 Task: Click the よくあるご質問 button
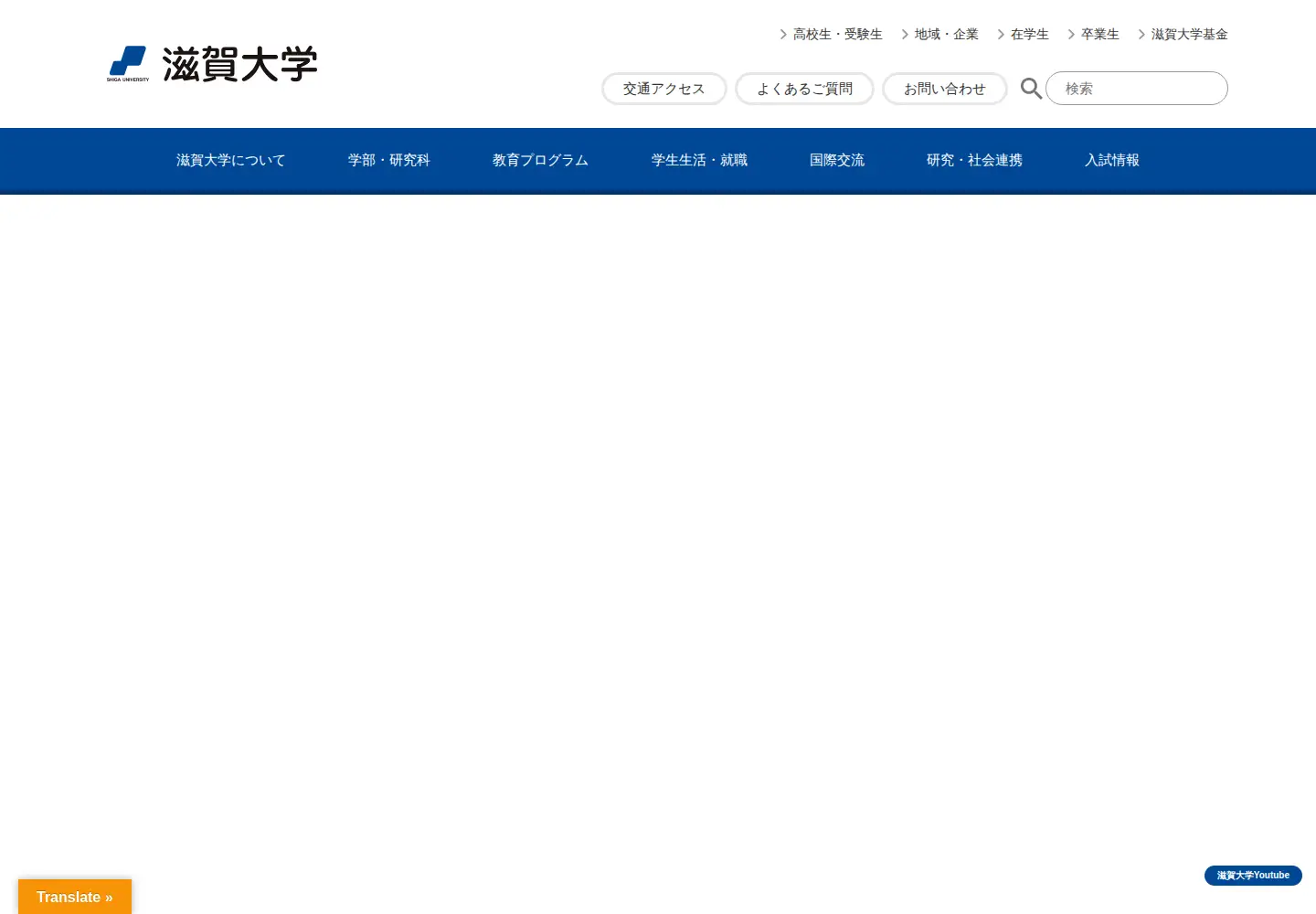(805, 89)
